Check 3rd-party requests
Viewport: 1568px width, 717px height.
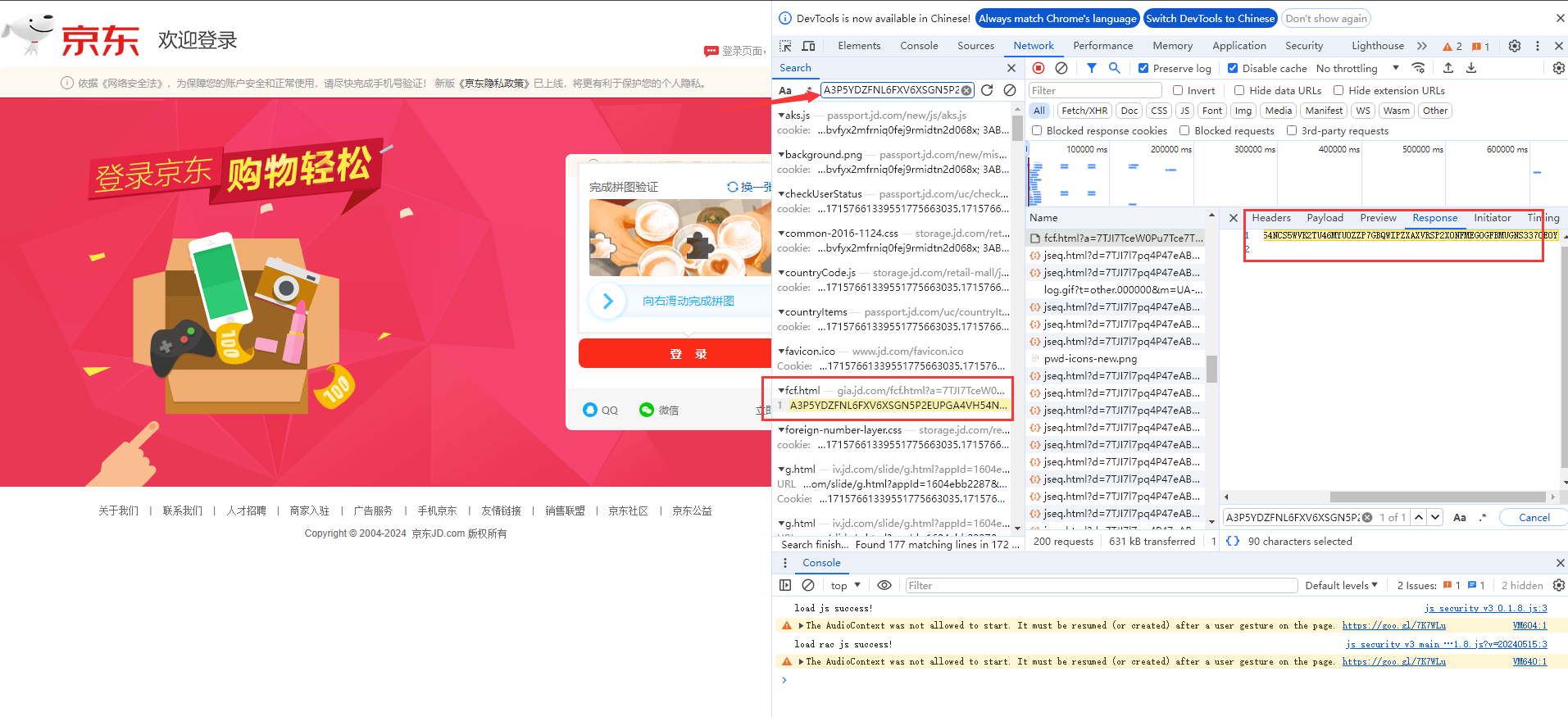click(x=1292, y=130)
